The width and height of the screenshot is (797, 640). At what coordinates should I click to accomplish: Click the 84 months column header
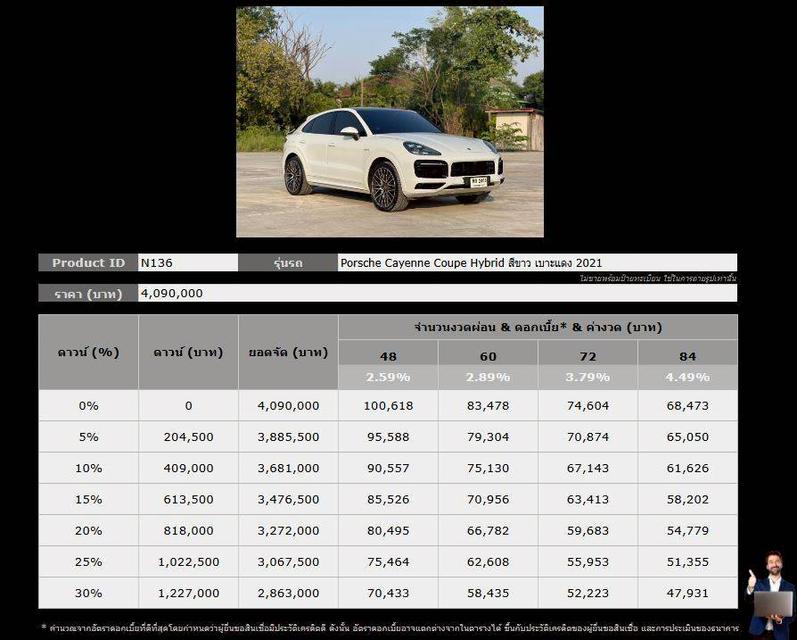687,356
